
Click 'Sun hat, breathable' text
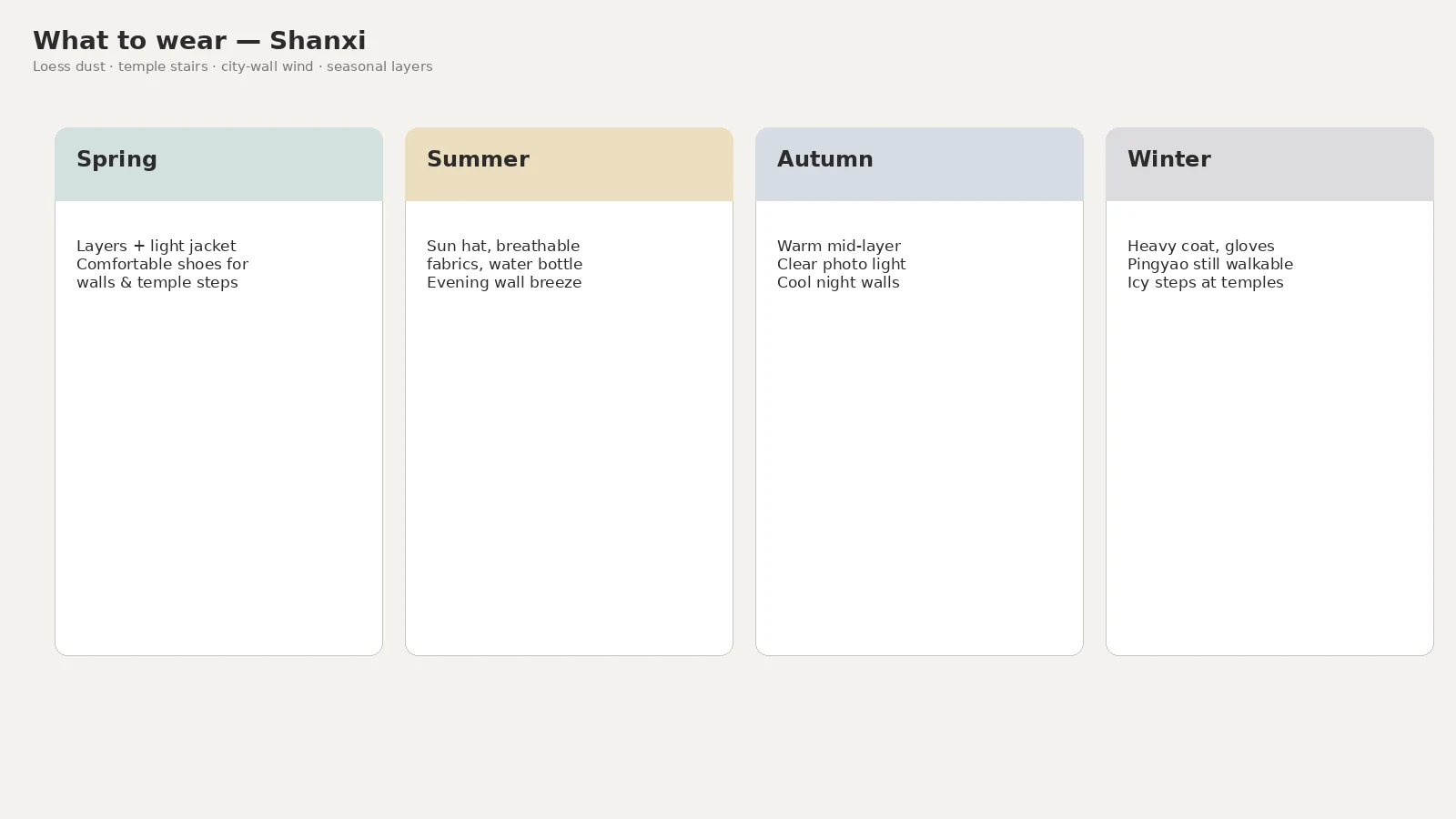tap(503, 246)
